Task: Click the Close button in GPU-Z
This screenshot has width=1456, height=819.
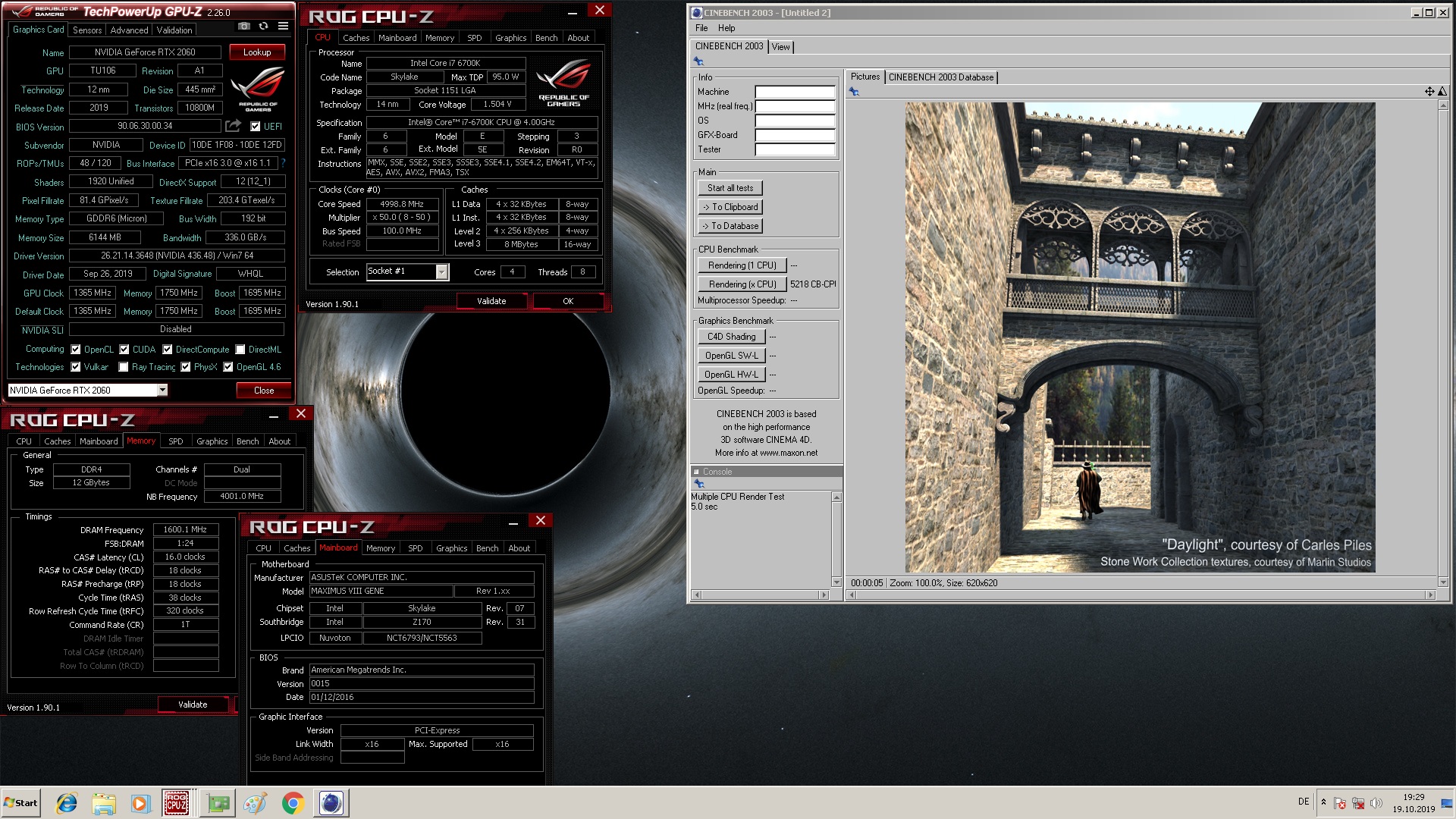Action: (x=264, y=391)
